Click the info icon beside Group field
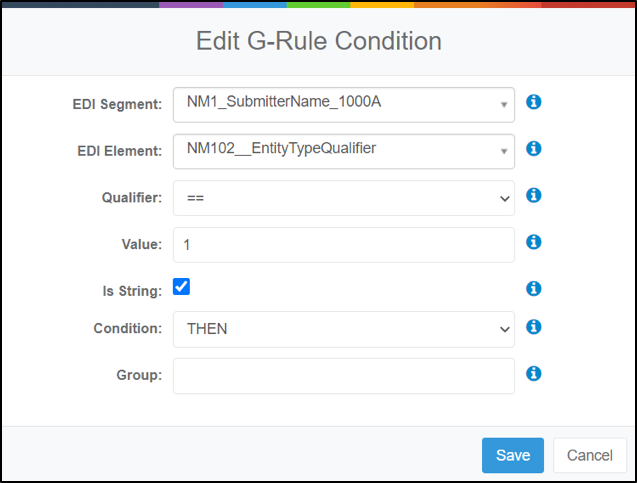This screenshot has width=637, height=483. 533,373
